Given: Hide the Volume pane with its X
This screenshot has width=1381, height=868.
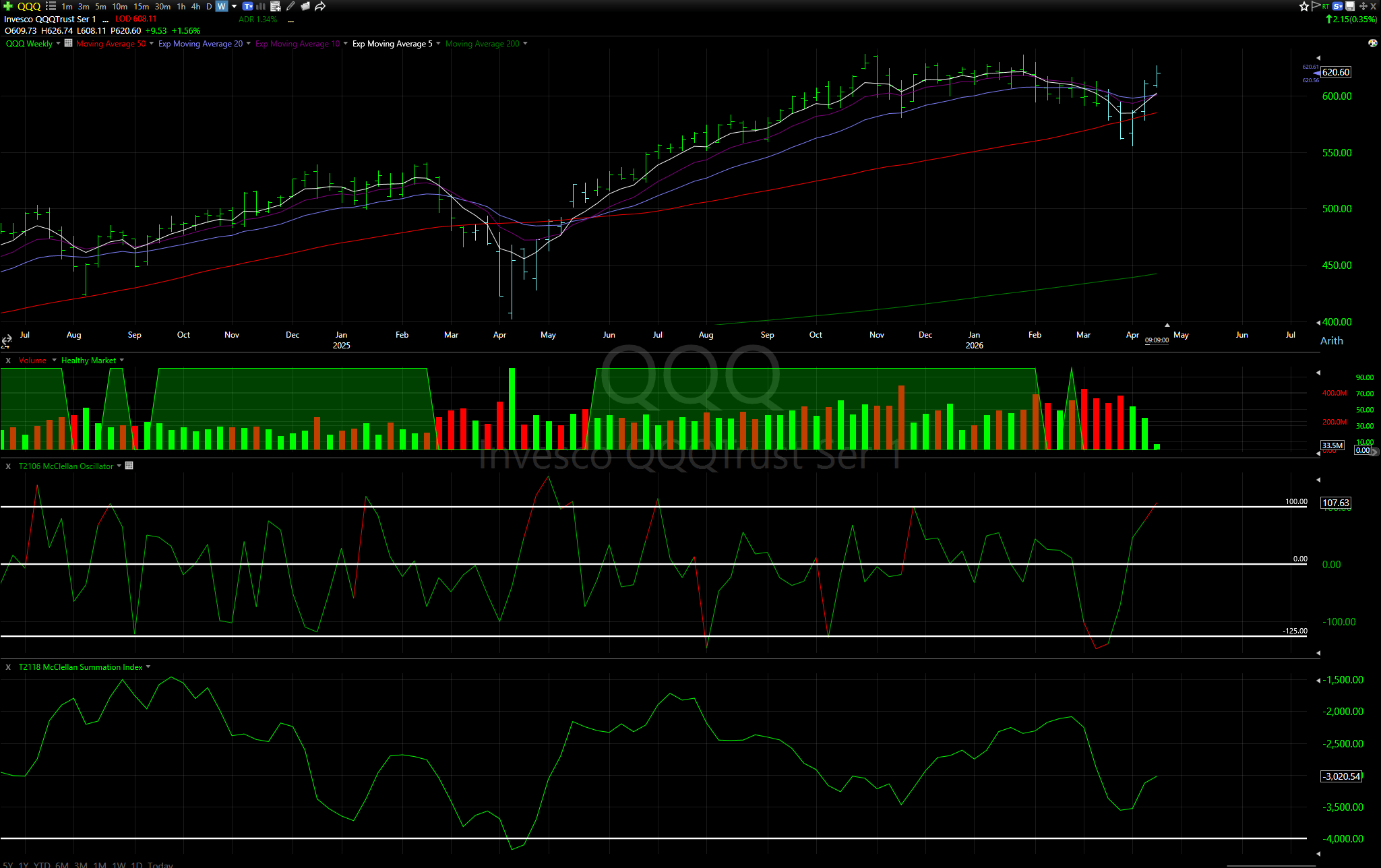Looking at the screenshot, I should [x=8, y=361].
